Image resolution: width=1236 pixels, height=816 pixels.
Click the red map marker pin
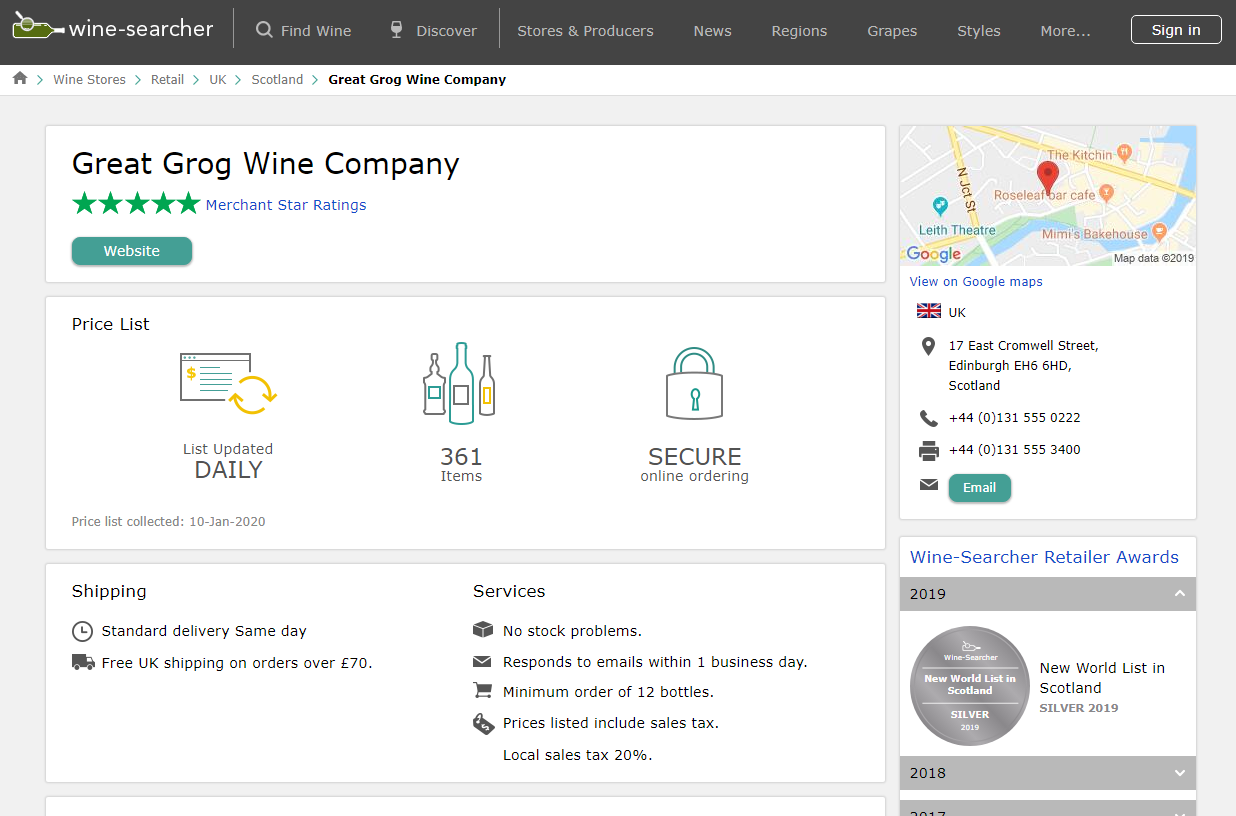click(1047, 178)
